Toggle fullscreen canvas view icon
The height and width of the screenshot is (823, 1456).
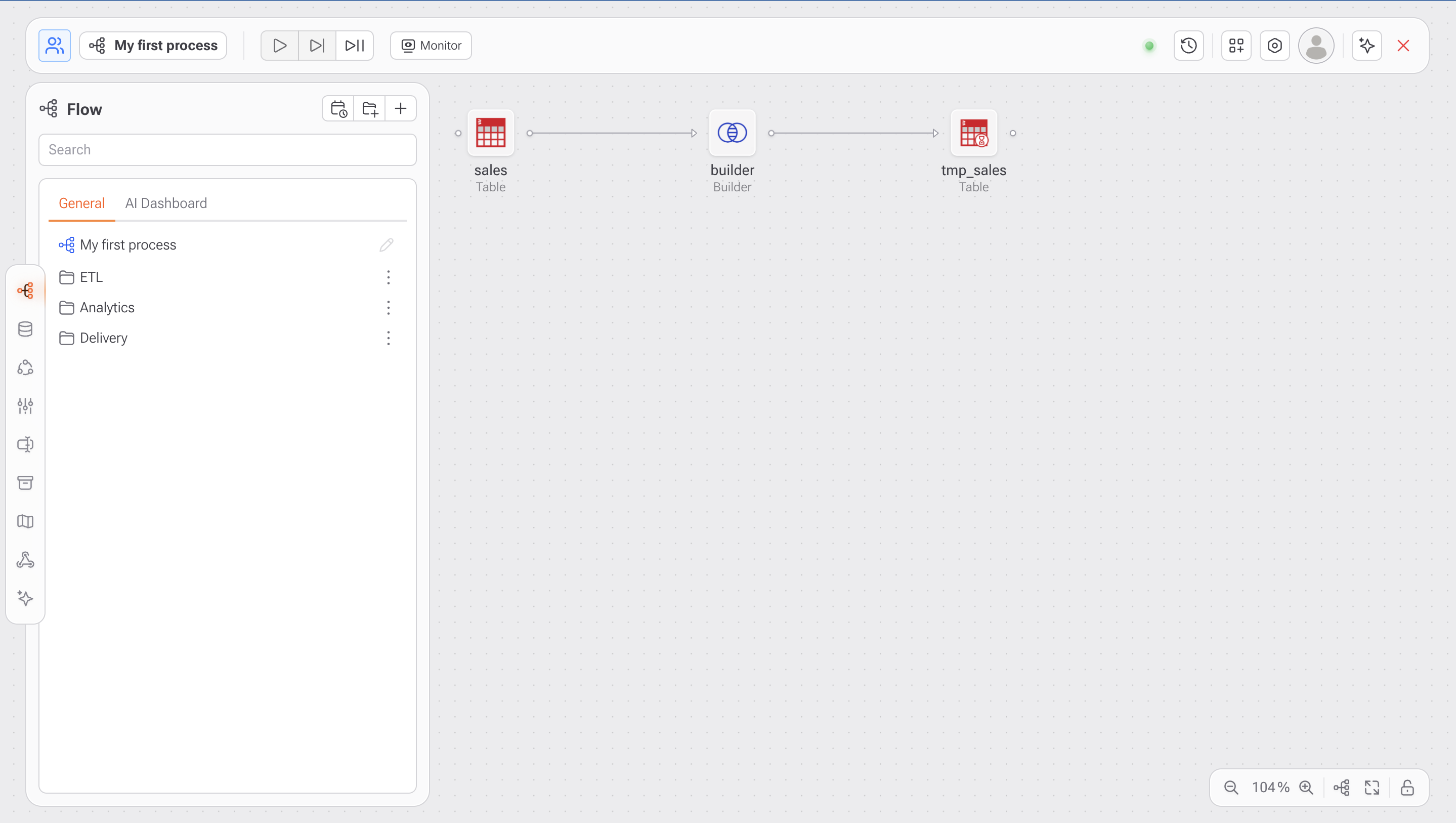pos(1372,788)
